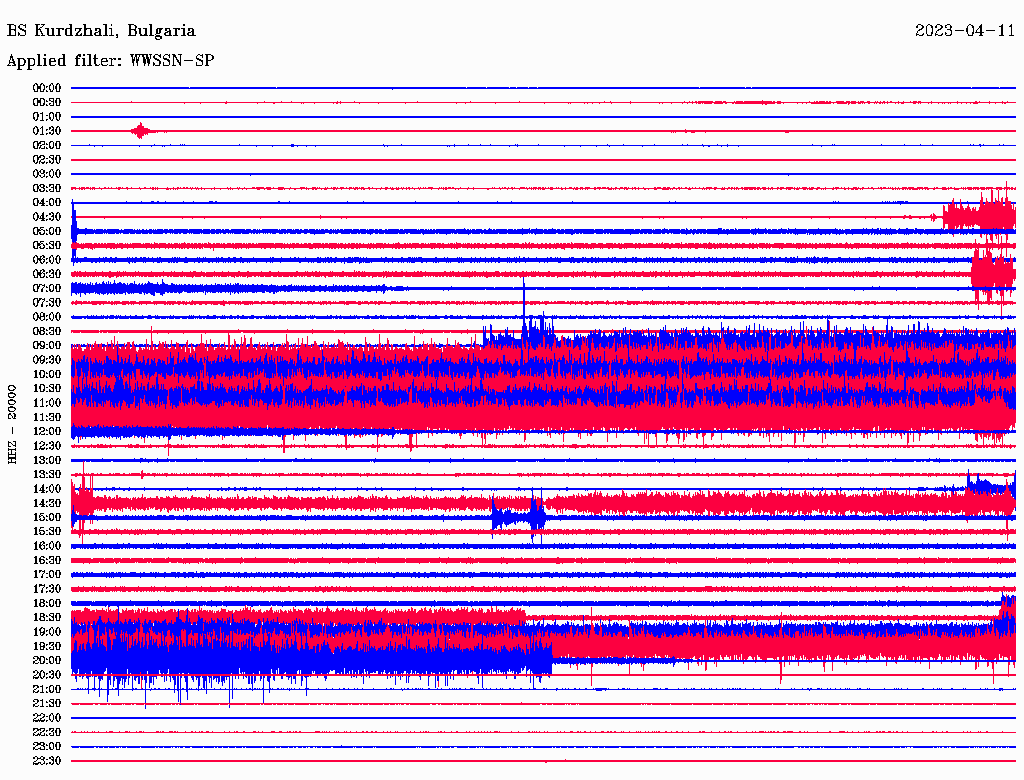Click the 12:00 time label
This screenshot has height=780, width=1024.
tap(47, 431)
